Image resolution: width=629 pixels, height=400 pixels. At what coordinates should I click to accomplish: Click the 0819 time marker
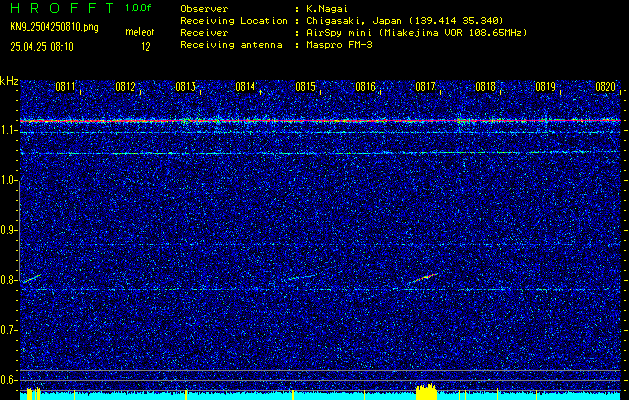(545, 87)
